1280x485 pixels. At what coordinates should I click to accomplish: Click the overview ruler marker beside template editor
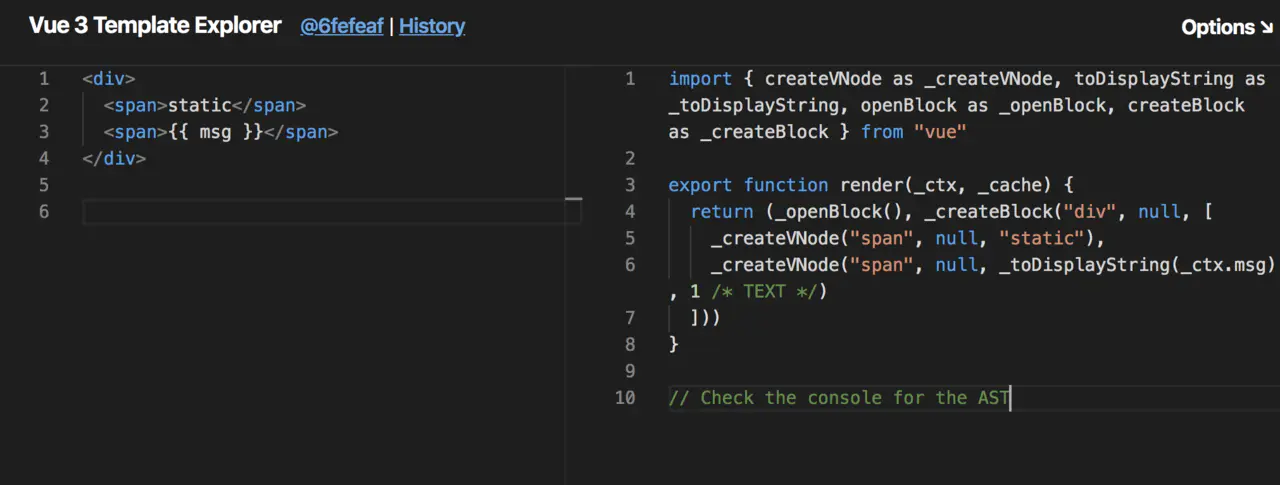pos(573,199)
